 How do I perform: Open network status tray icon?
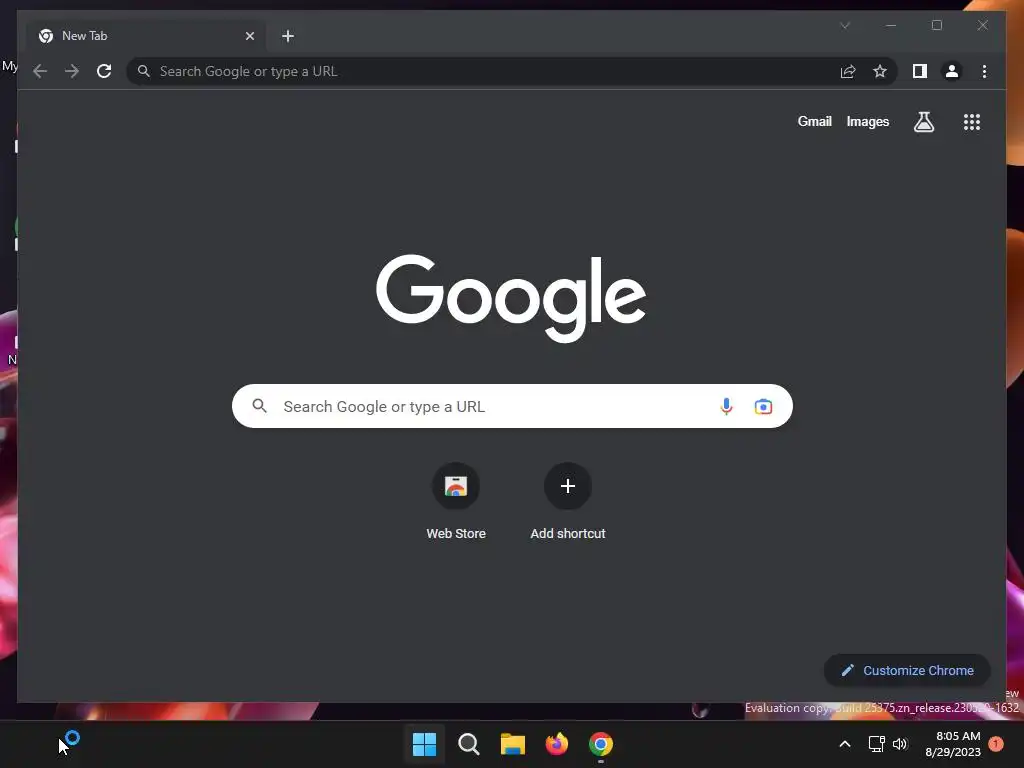pyautogui.click(x=876, y=744)
